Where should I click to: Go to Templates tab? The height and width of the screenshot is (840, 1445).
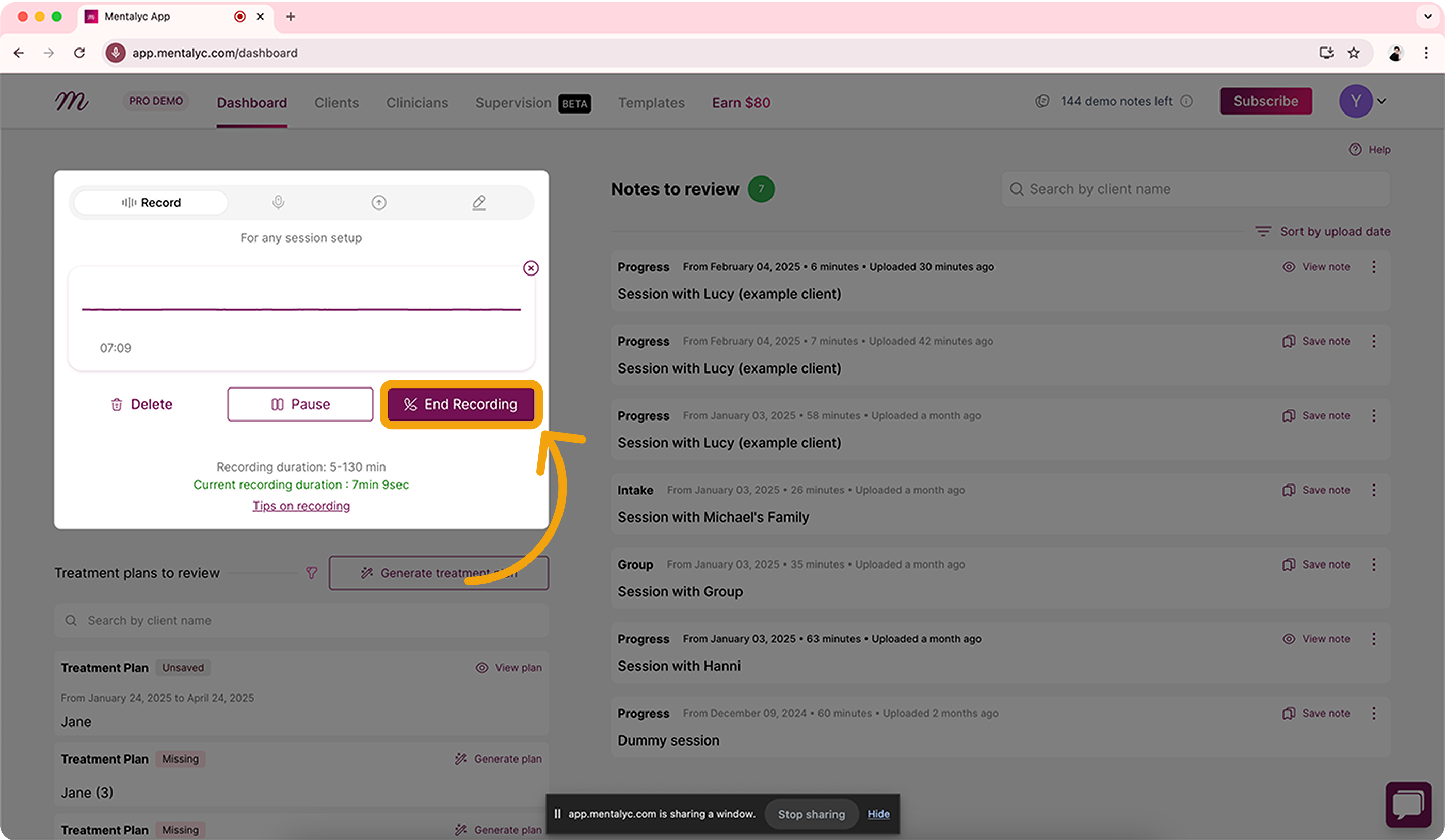(651, 103)
